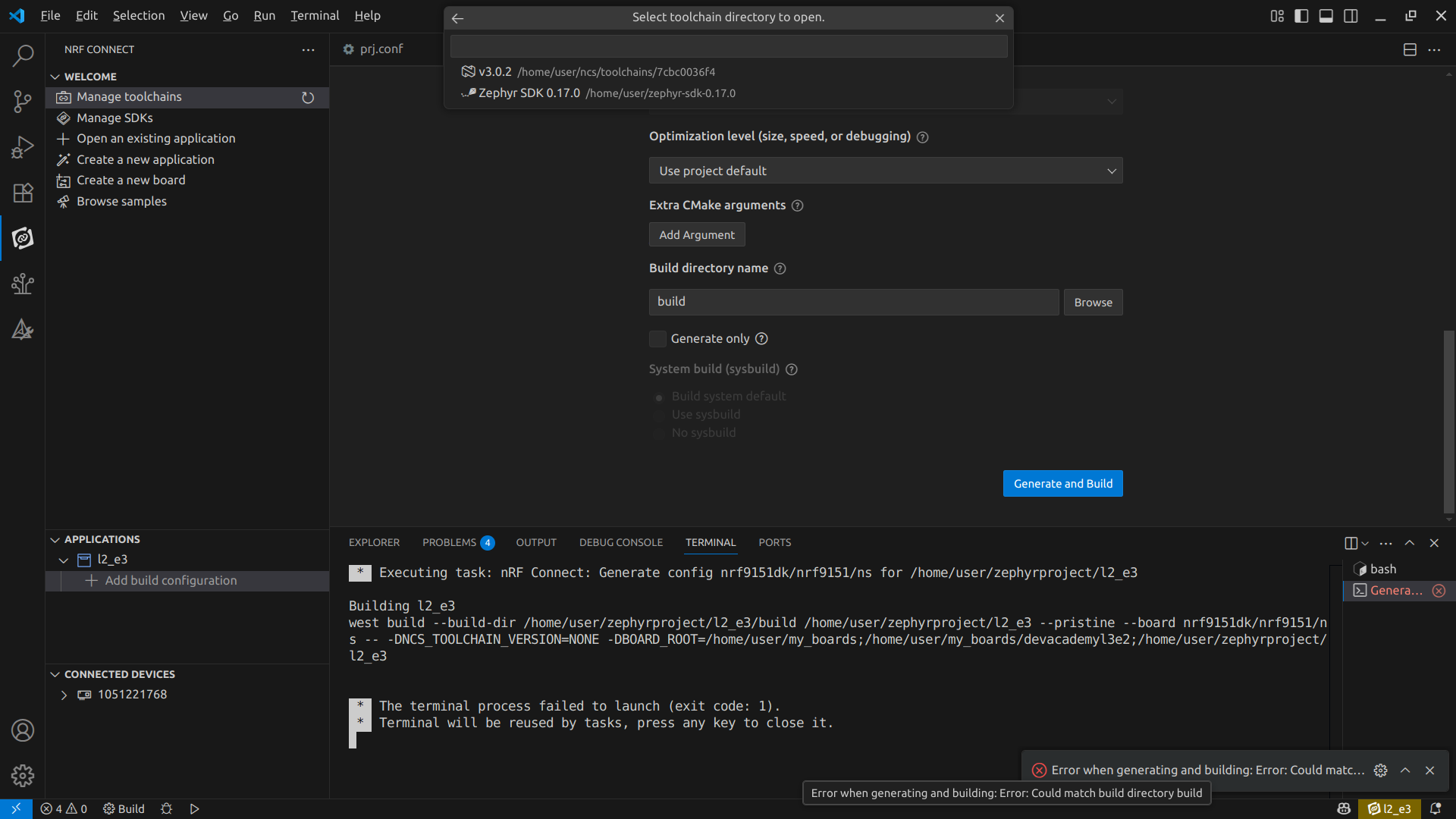The height and width of the screenshot is (819, 1456).
Task: Open Manage gear in activity bar
Action: click(x=23, y=776)
